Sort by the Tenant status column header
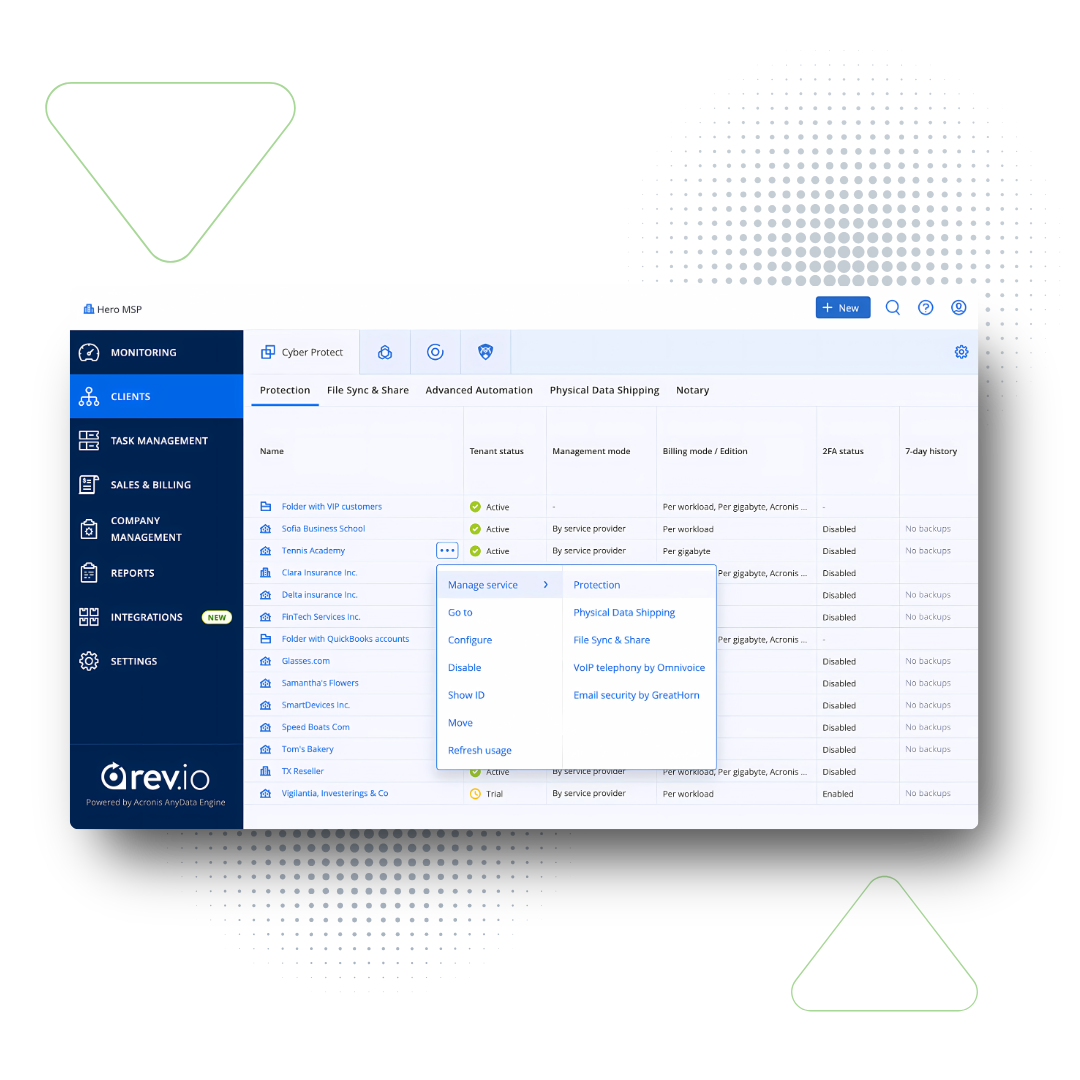This screenshot has width=1080, height=1080. (x=496, y=451)
